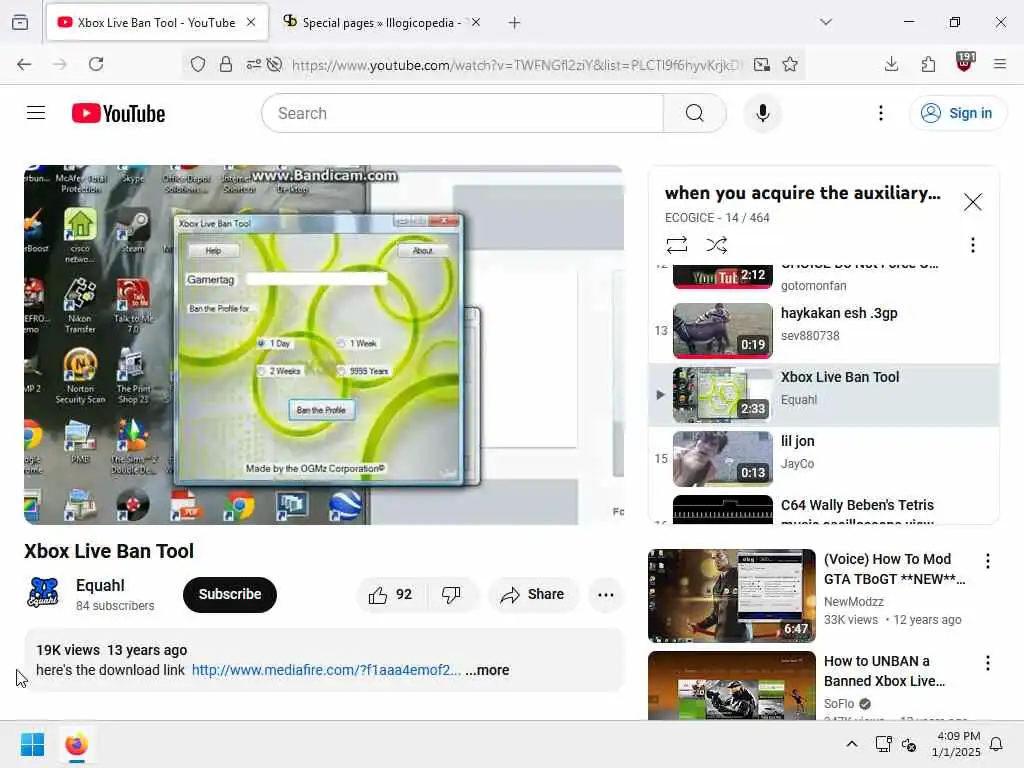This screenshot has width=1024, height=768.
Task: Open a new browser tab
Action: click(515, 23)
